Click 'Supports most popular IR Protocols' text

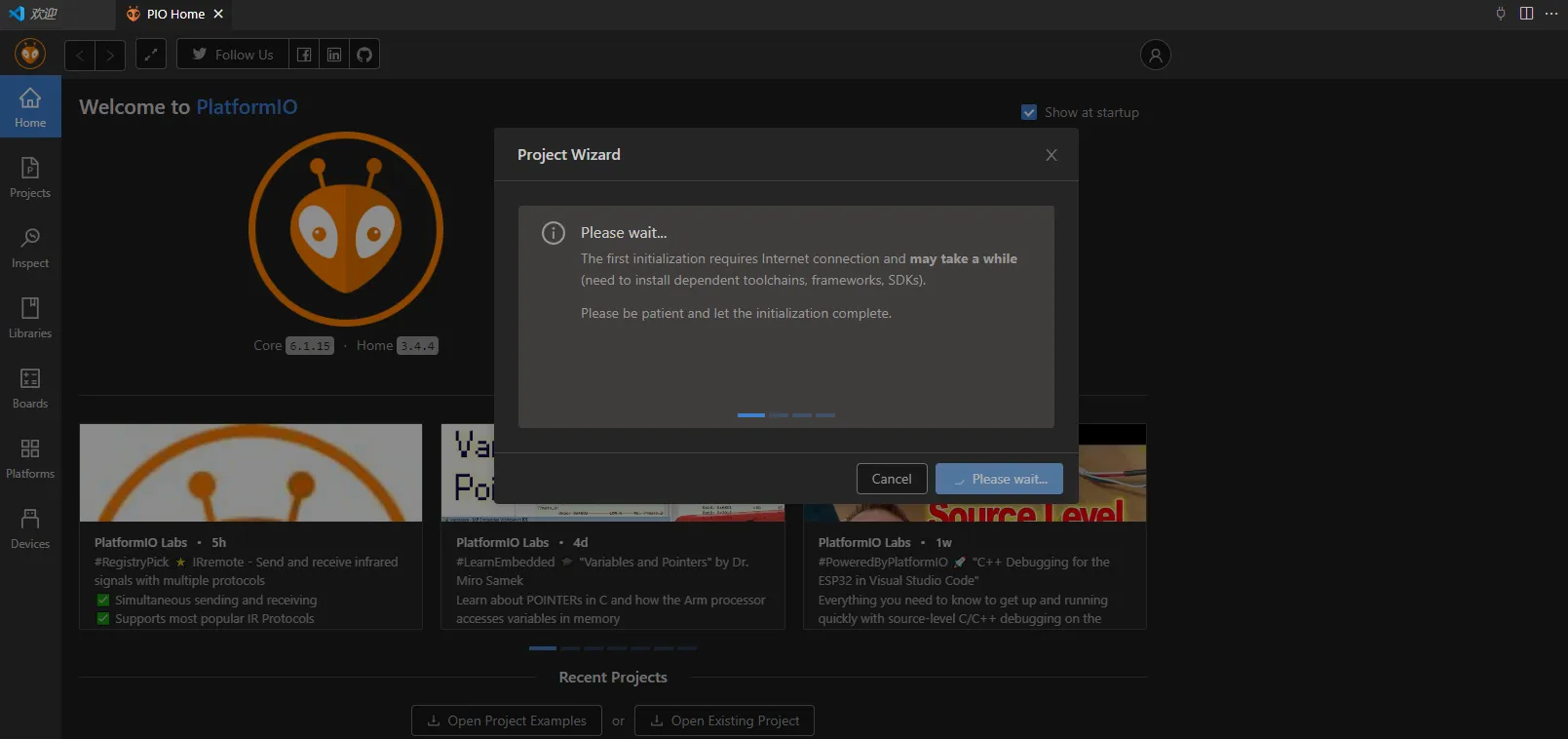point(214,619)
